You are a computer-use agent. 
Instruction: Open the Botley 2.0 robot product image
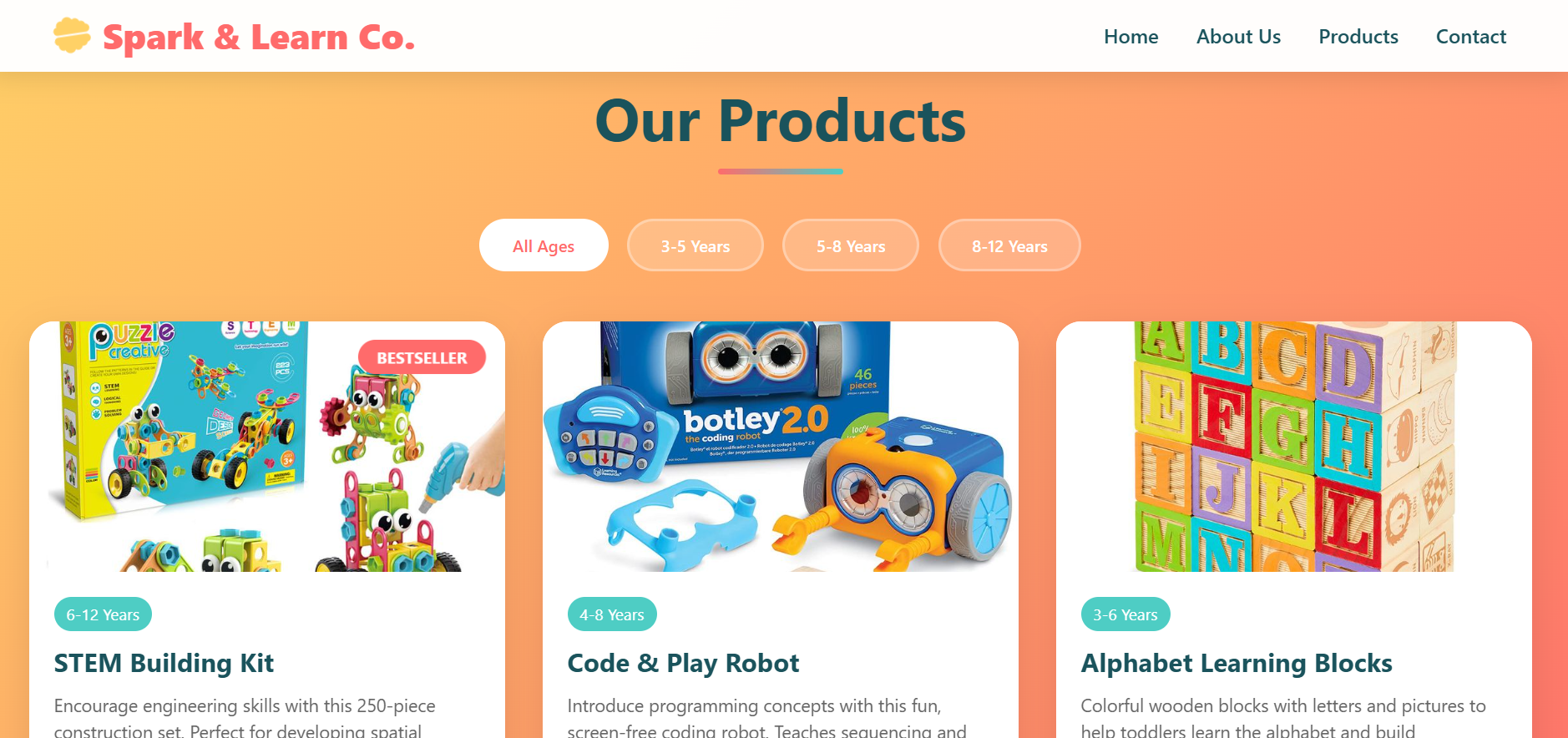[x=781, y=447]
